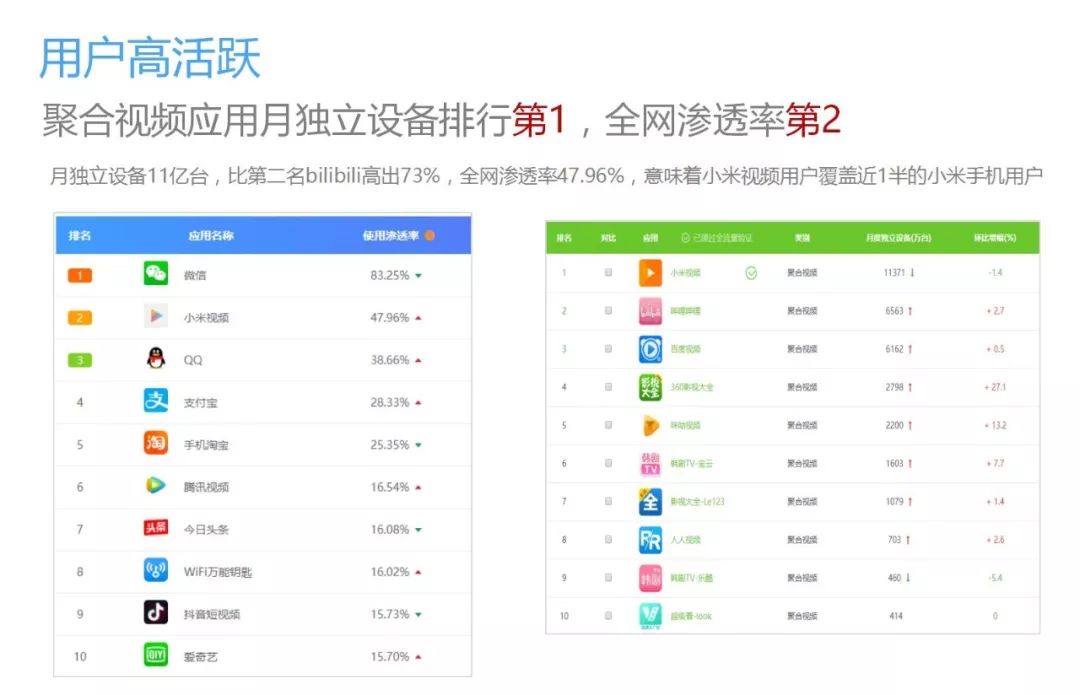The image size is (1080, 695).
Task: Select the 人人视频 RR icon
Action: click(650, 540)
